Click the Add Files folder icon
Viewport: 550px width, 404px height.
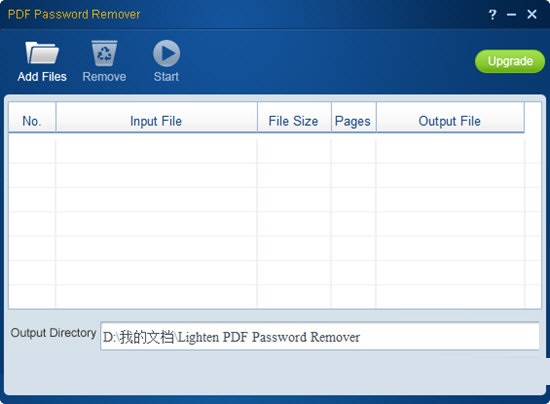(x=42, y=53)
